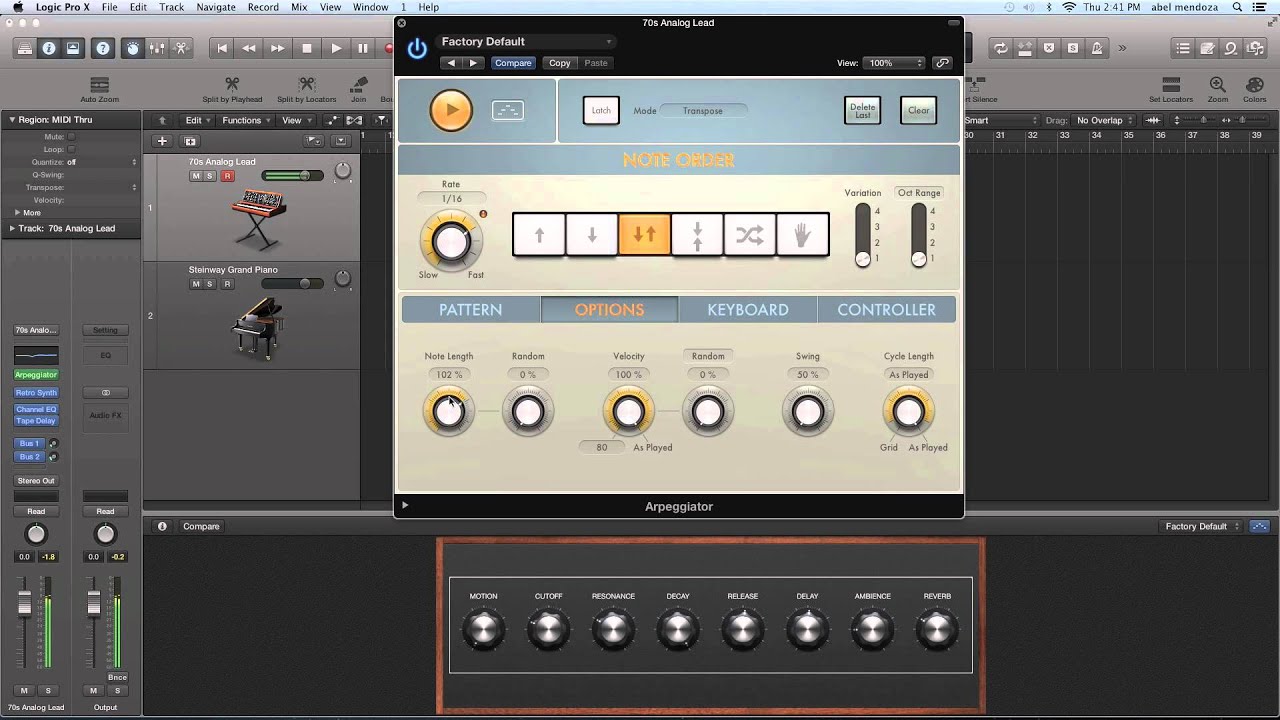Click the Compare button in plugin header
Viewport: 1280px width, 720px height.
point(513,63)
